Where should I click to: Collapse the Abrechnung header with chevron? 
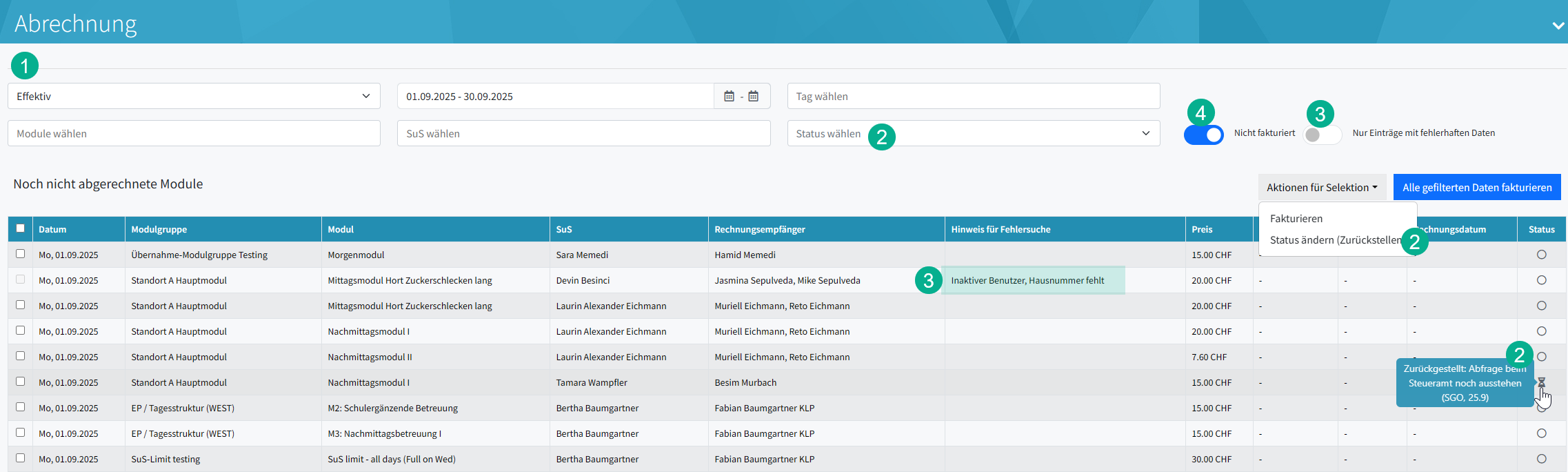pos(1558,26)
